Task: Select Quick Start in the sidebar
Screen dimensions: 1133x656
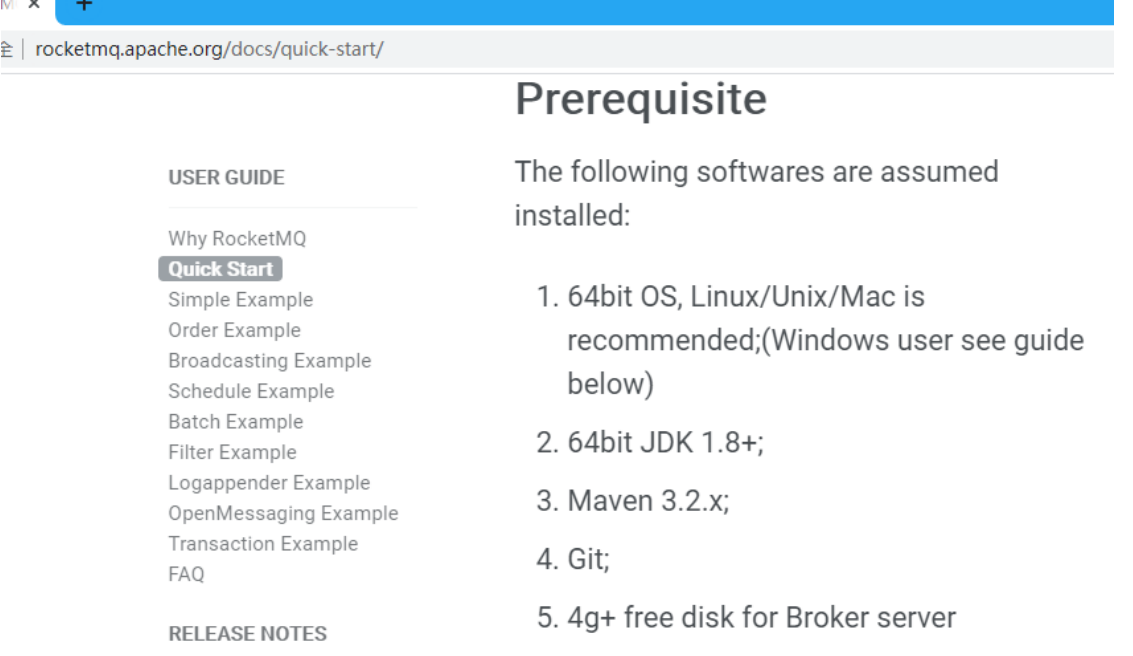Action: (221, 269)
